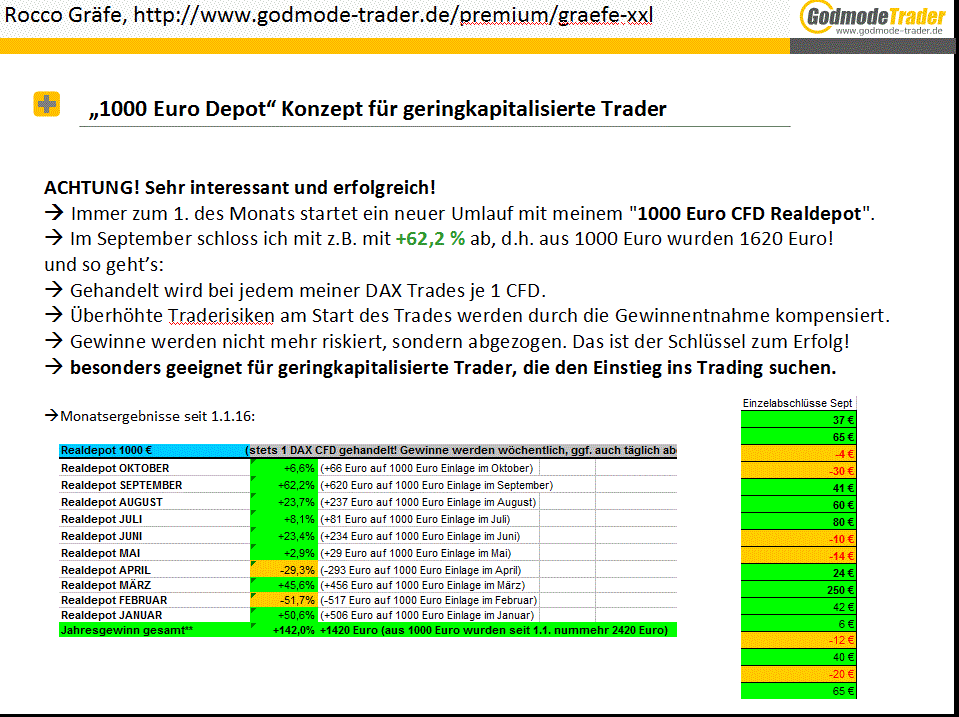This screenshot has height=717, width=959.
Task: Click the orange -14 € cell
Action: pos(798,556)
